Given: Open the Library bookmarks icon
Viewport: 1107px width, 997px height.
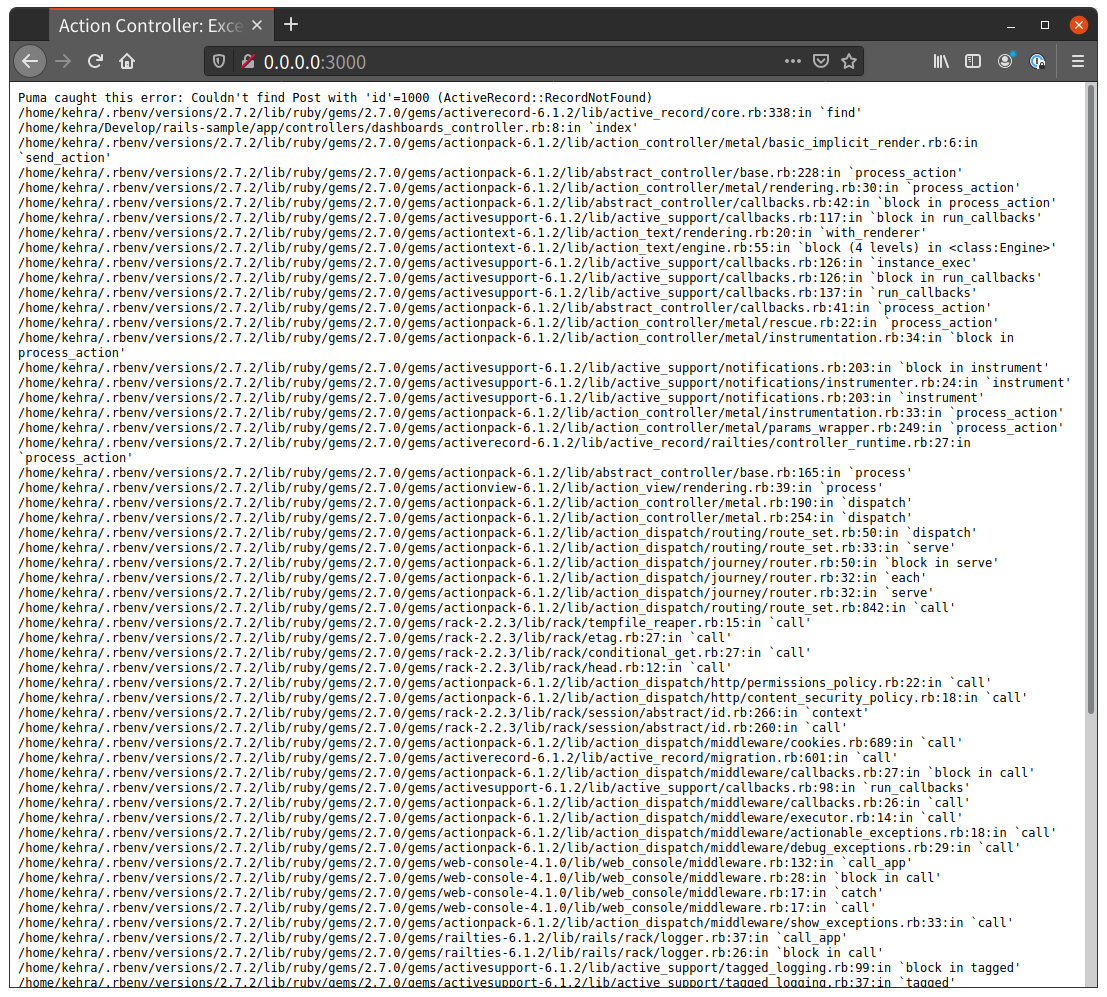Looking at the screenshot, I should [x=941, y=61].
